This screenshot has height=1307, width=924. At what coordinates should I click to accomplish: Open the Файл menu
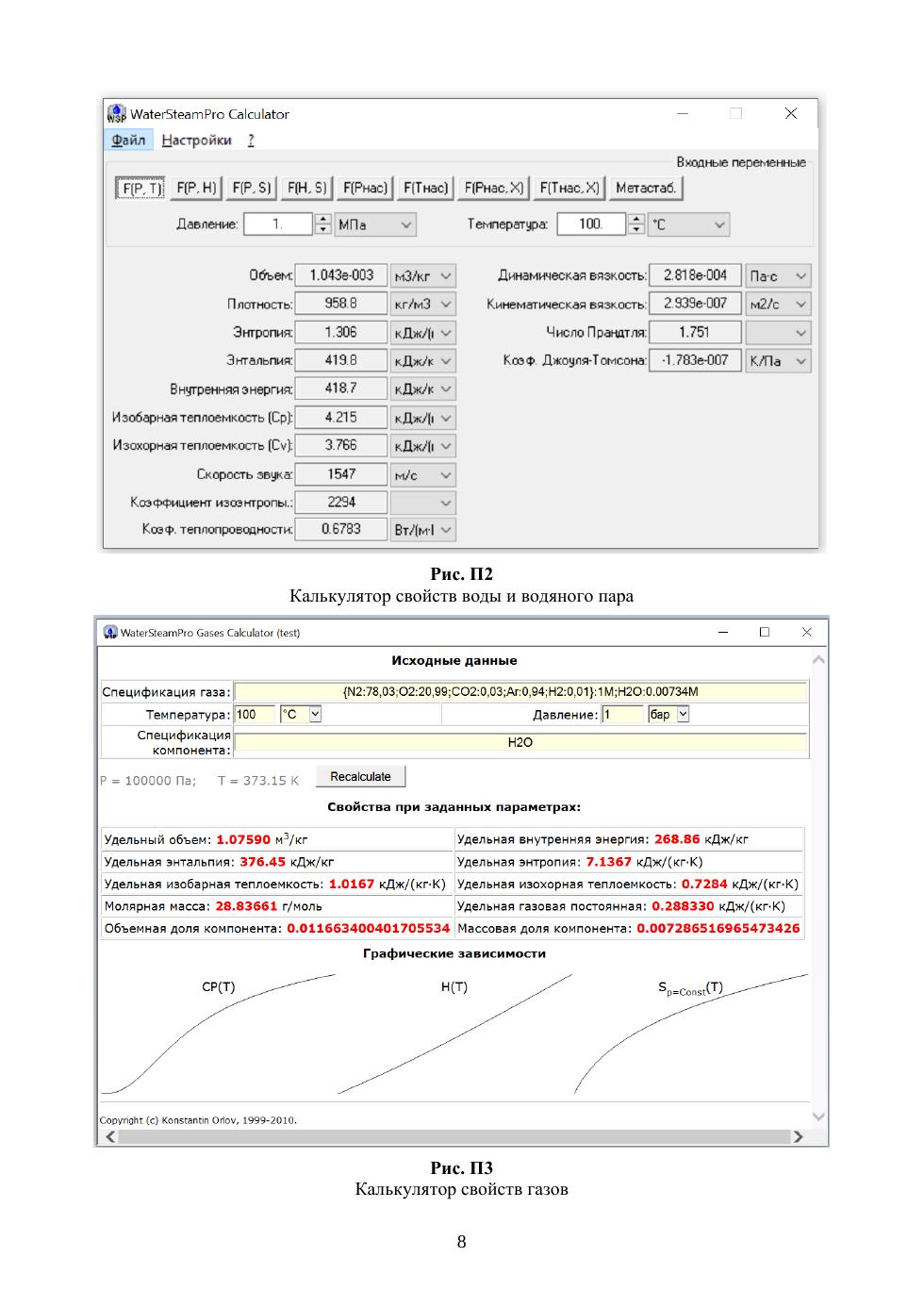pyautogui.click(x=128, y=141)
